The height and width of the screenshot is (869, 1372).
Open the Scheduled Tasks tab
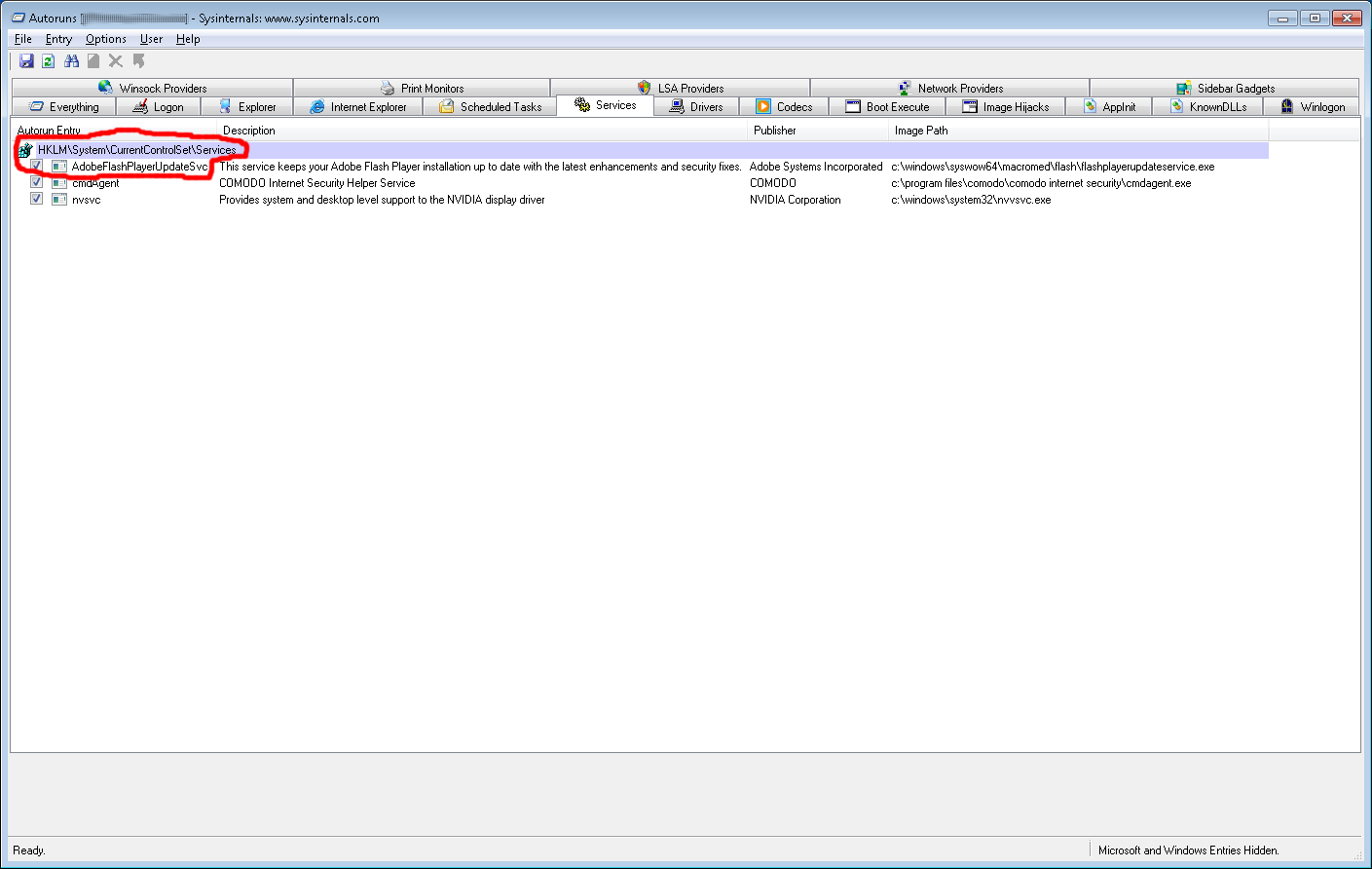(x=490, y=107)
